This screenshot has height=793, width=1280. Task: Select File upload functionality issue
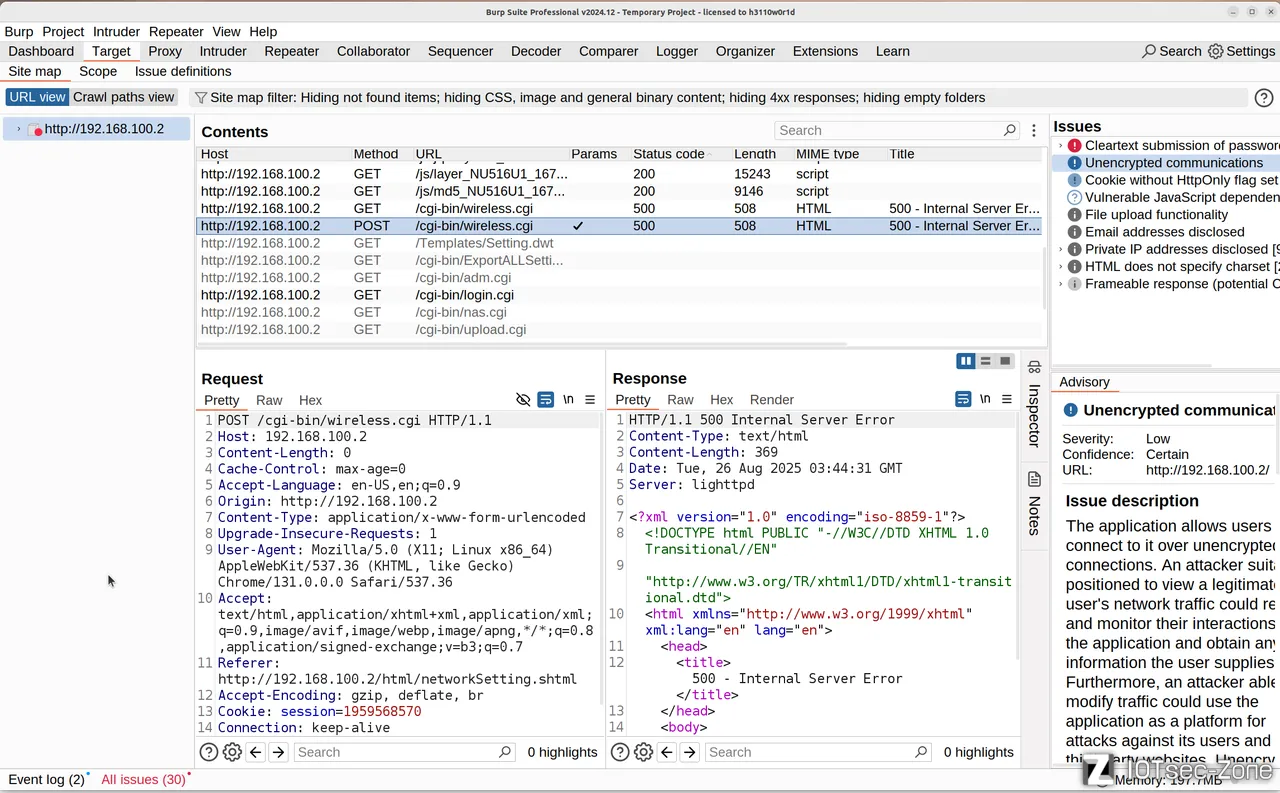[x=1156, y=215]
